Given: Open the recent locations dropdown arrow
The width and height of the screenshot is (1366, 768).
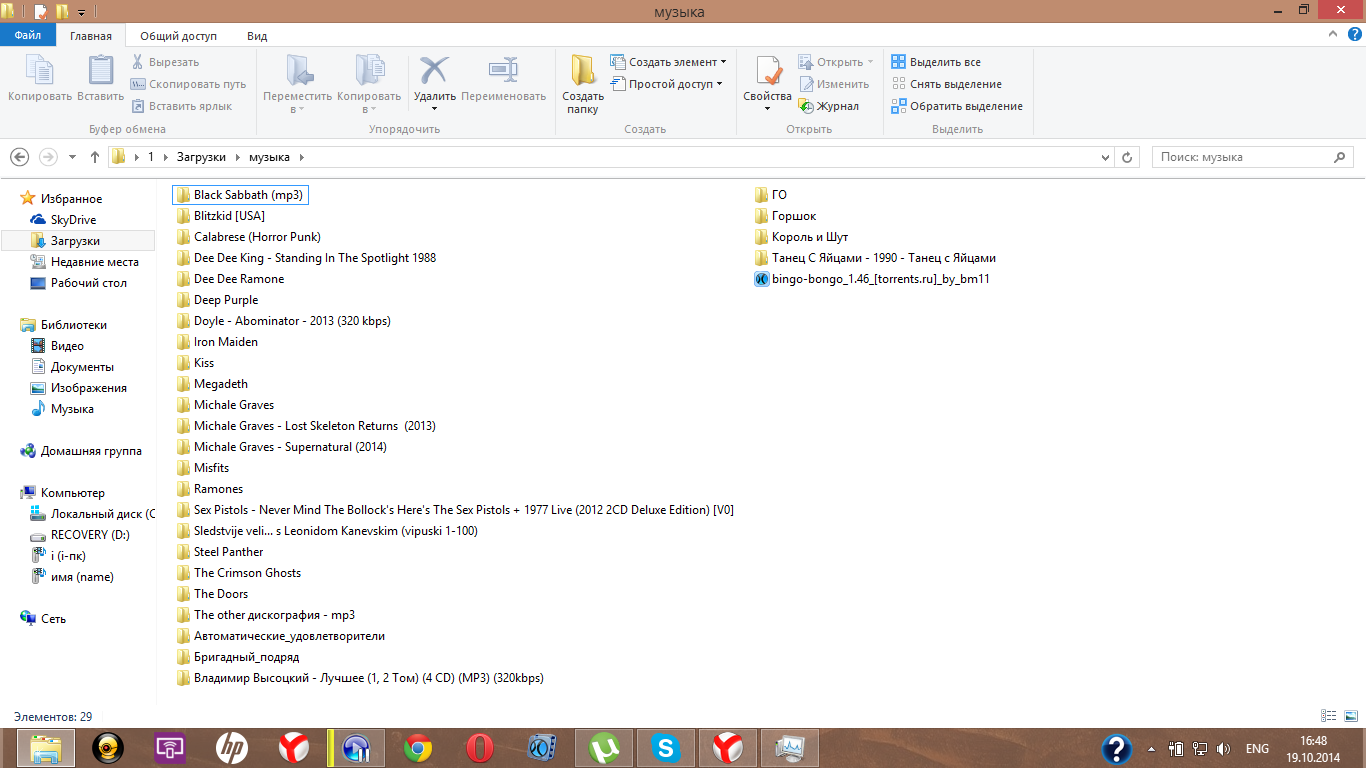Looking at the screenshot, I should coord(72,157).
